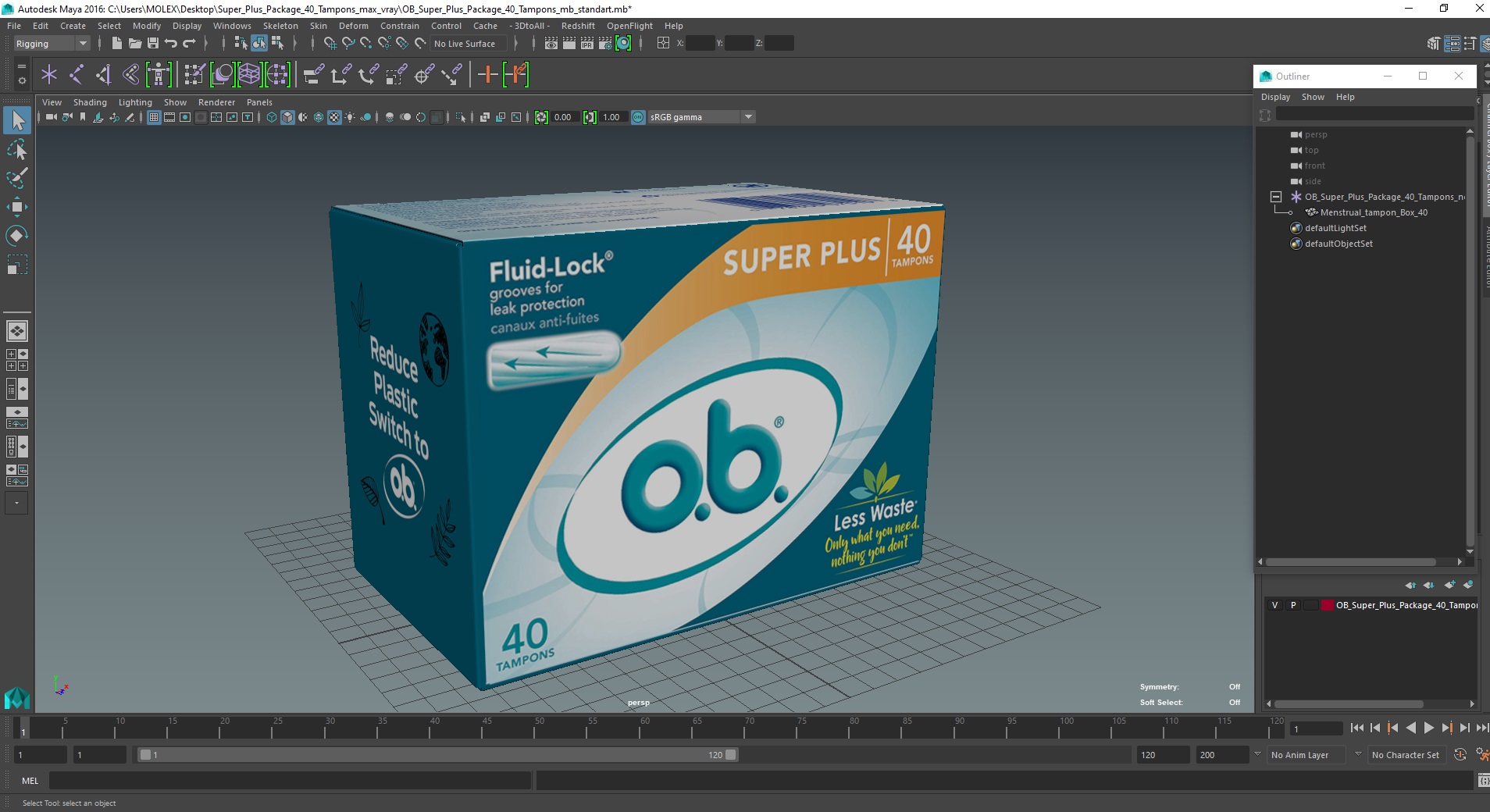Toggle textured display checker icon in the viewport
This screenshot has width=1490, height=812.
point(334,117)
